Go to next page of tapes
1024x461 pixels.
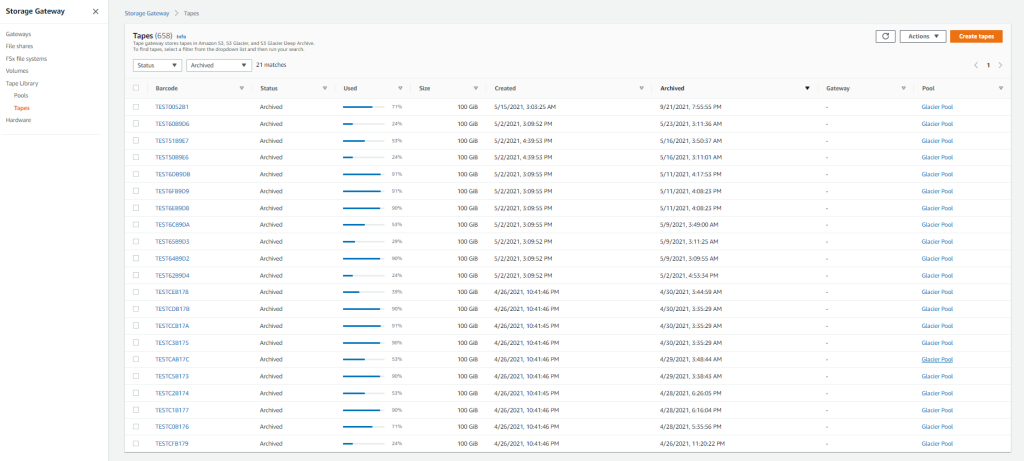pyautogui.click(x=1000, y=65)
